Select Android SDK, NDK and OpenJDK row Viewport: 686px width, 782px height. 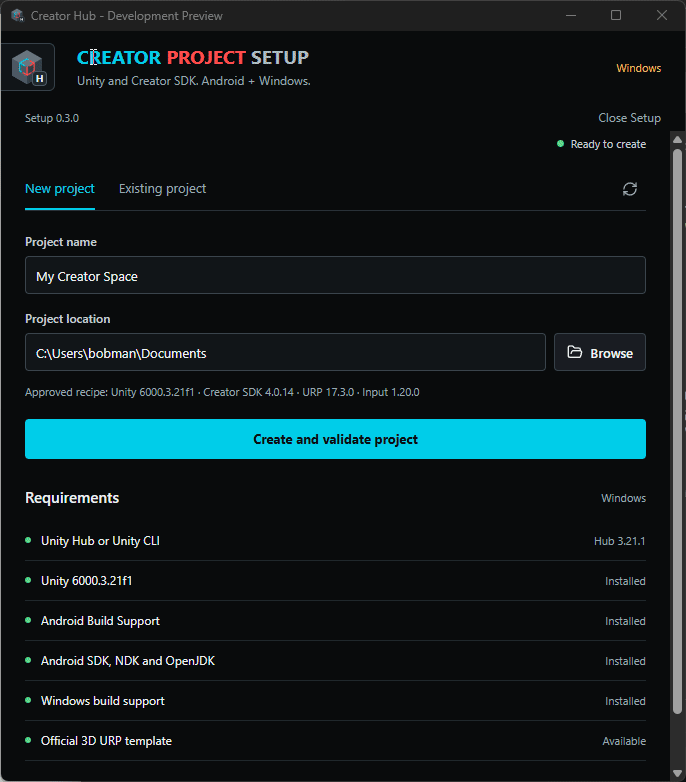336,661
